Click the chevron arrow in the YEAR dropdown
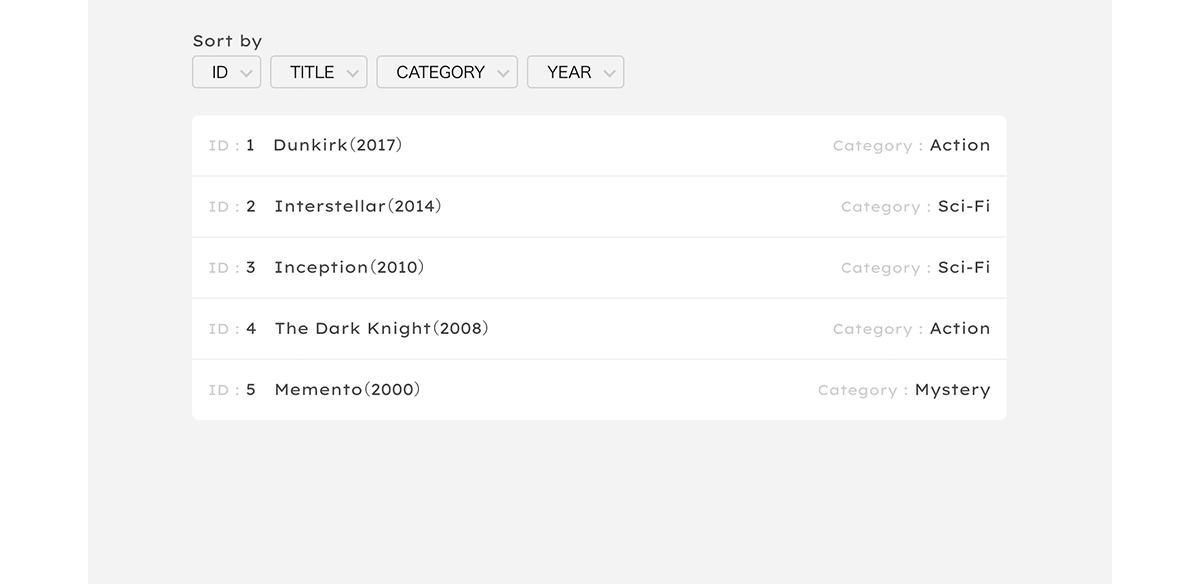The width and height of the screenshot is (1200, 584). tap(609, 73)
